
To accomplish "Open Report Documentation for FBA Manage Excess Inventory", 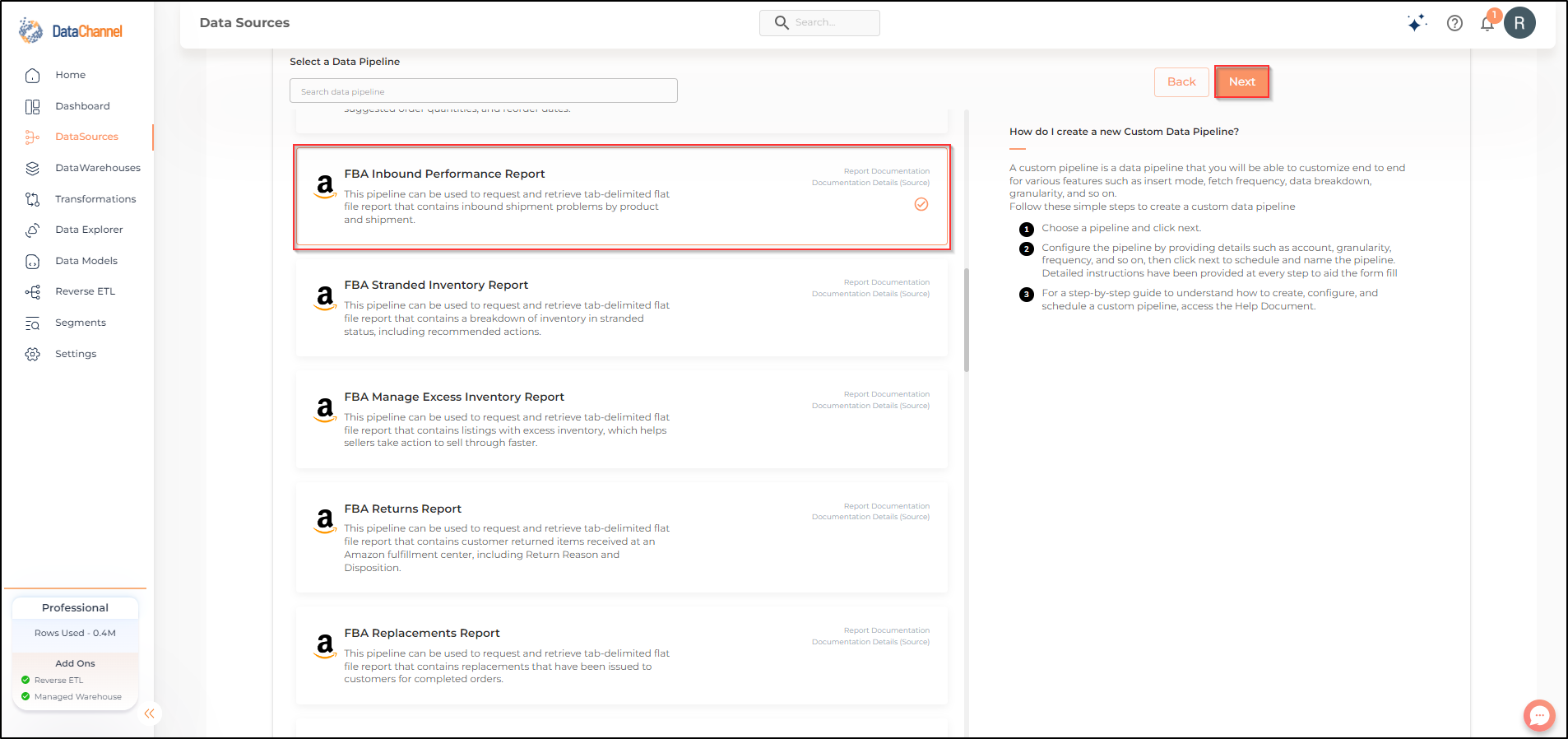I will [887, 394].
